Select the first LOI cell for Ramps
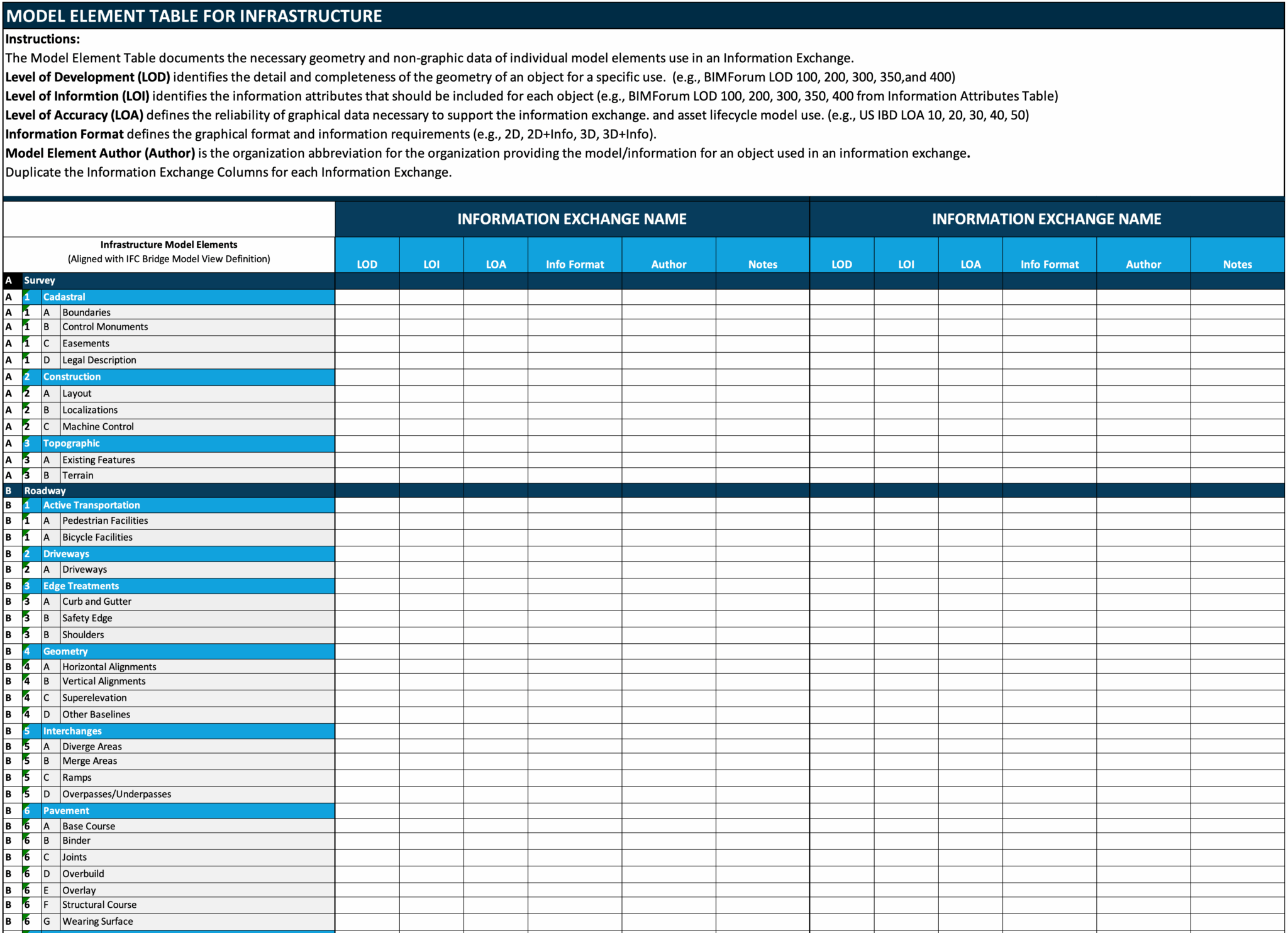 pyautogui.click(x=431, y=778)
